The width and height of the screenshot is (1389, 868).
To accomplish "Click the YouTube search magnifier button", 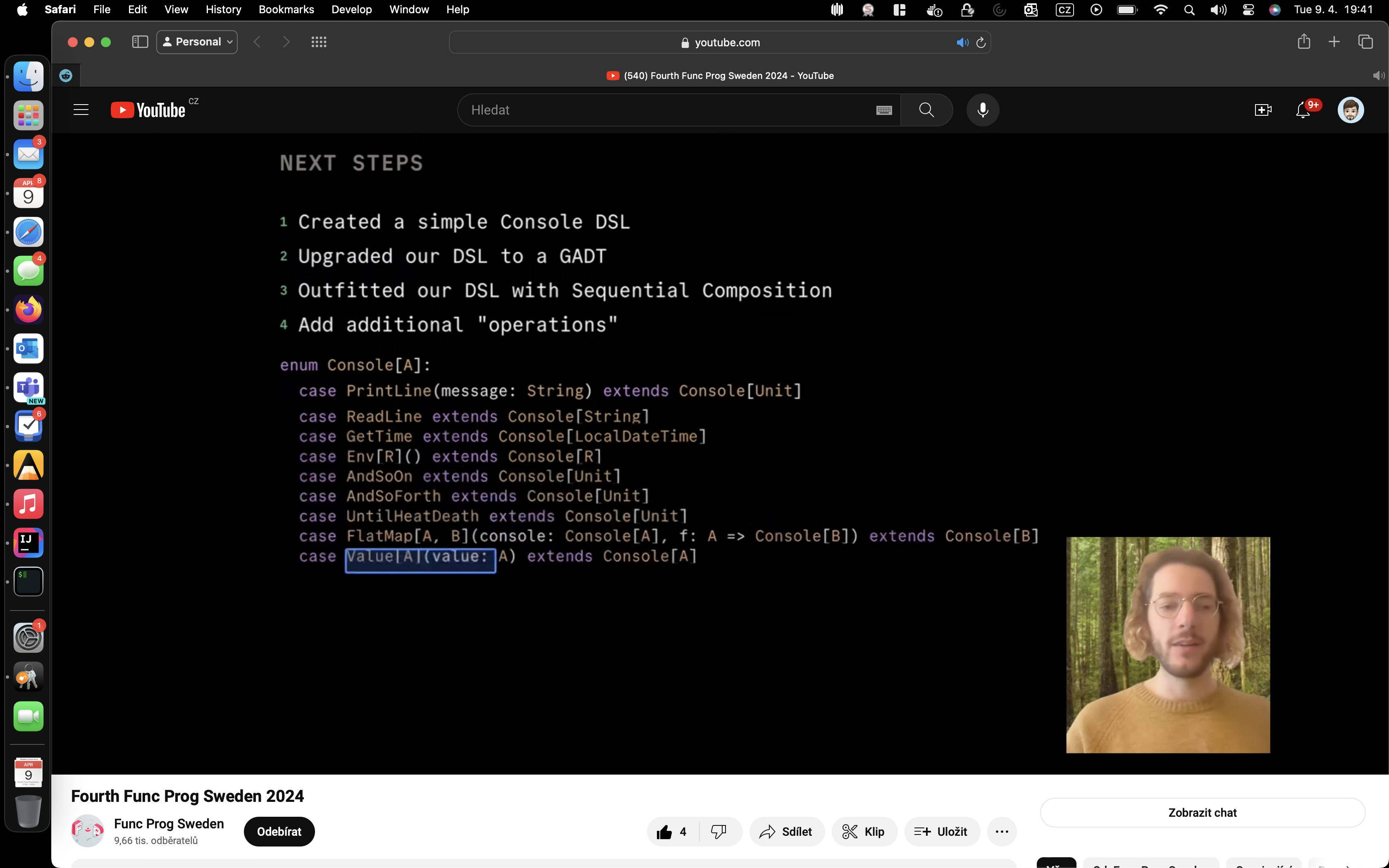I will (x=926, y=110).
